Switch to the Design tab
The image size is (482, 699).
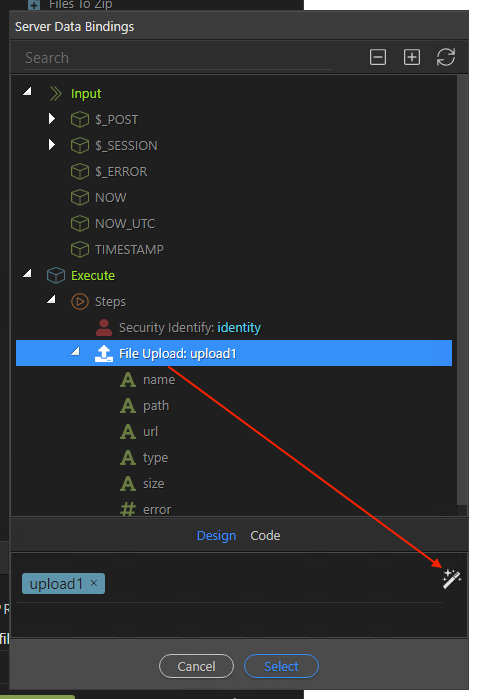point(216,535)
